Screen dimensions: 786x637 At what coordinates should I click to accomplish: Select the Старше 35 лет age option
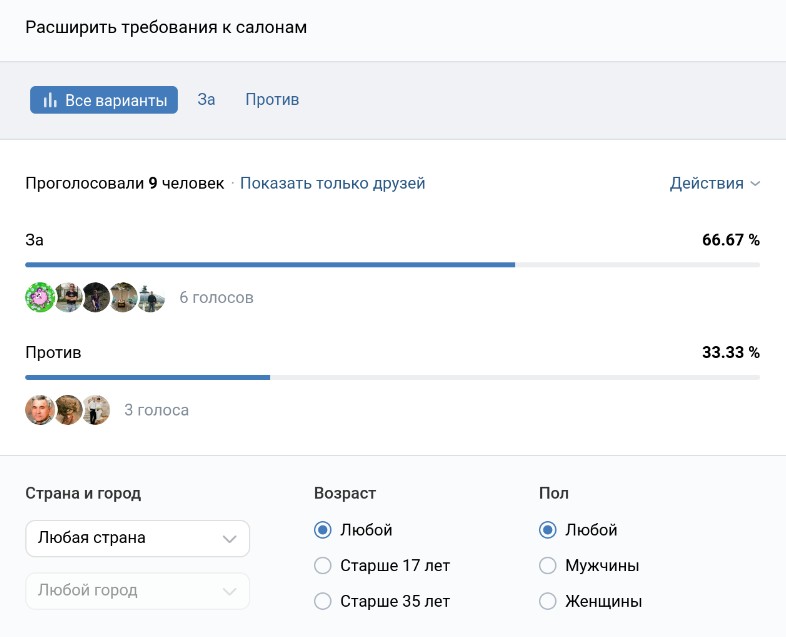[323, 602]
